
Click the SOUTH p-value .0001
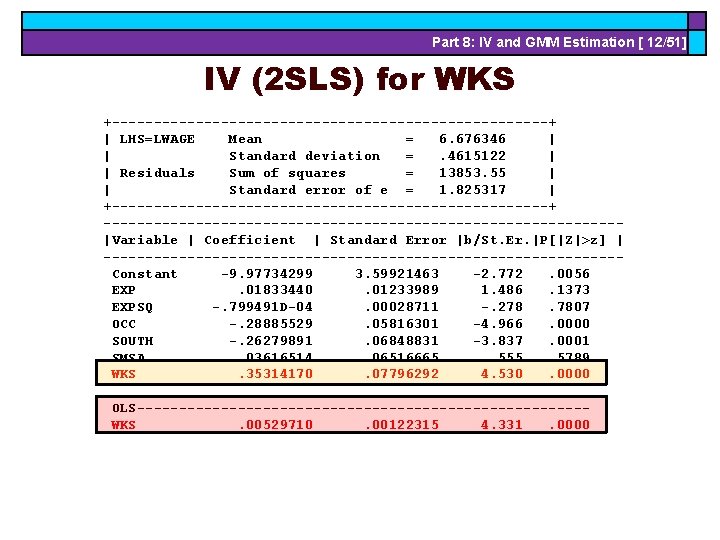tap(569, 341)
